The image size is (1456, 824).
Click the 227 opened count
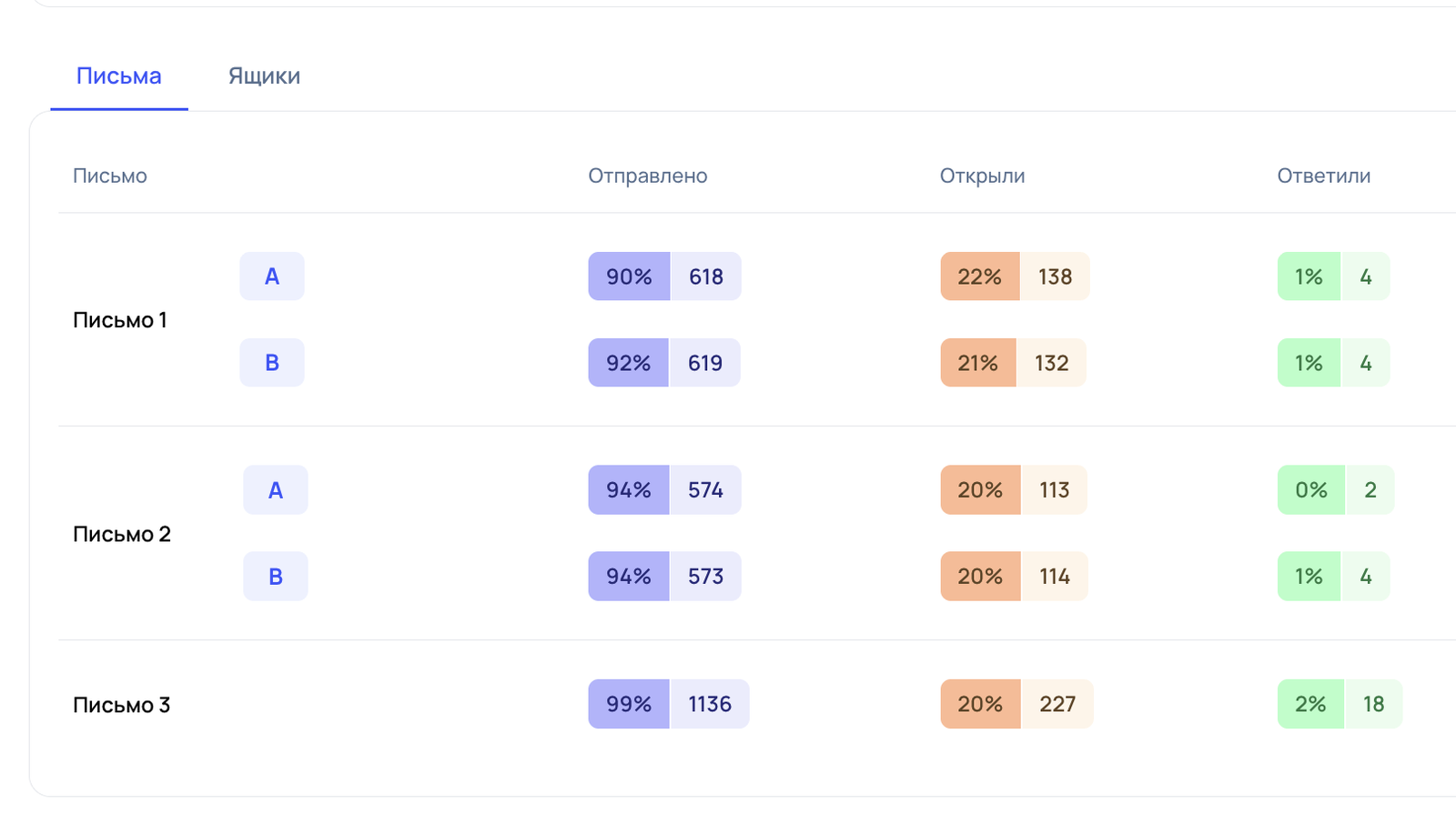pyautogui.click(x=1057, y=704)
